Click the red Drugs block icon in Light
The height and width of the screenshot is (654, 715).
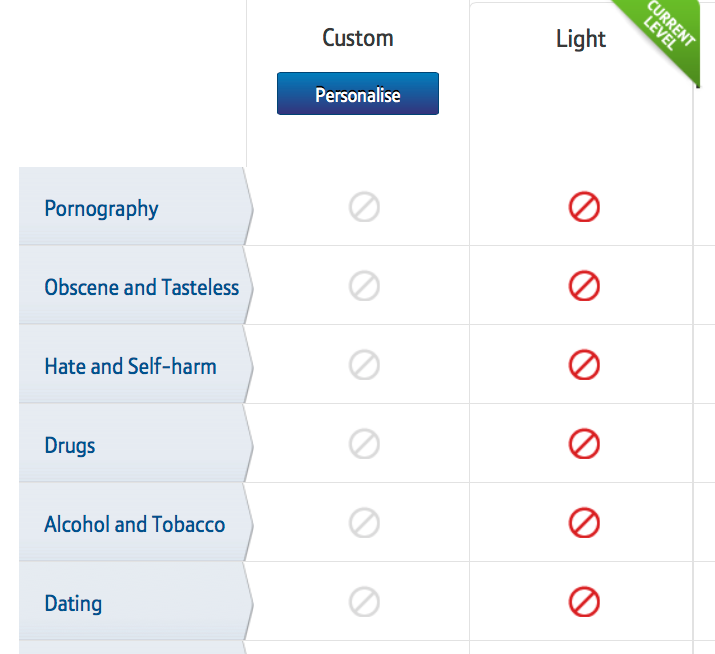tap(584, 444)
